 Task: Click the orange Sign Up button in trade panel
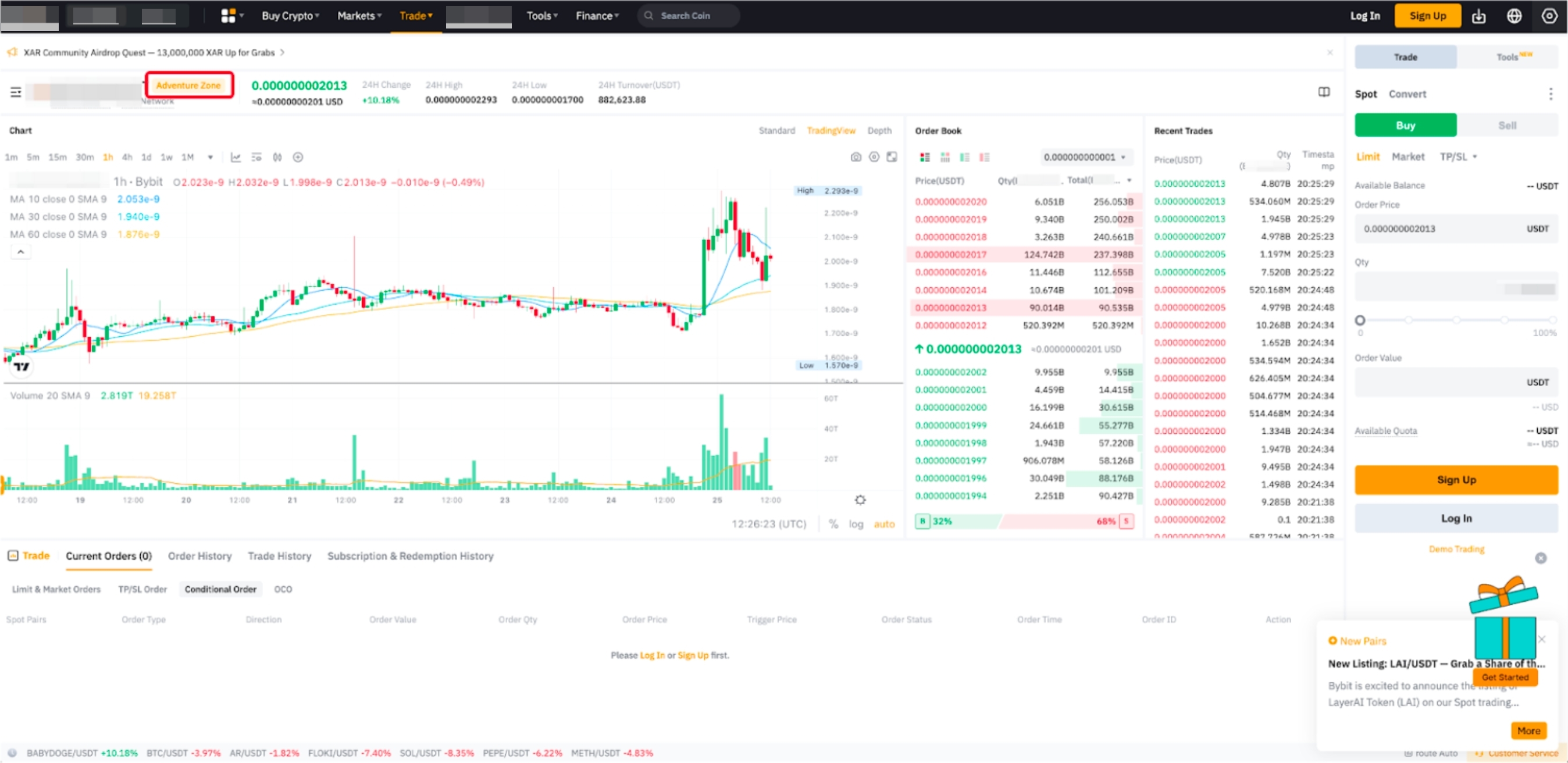pyautogui.click(x=1456, y=479)
